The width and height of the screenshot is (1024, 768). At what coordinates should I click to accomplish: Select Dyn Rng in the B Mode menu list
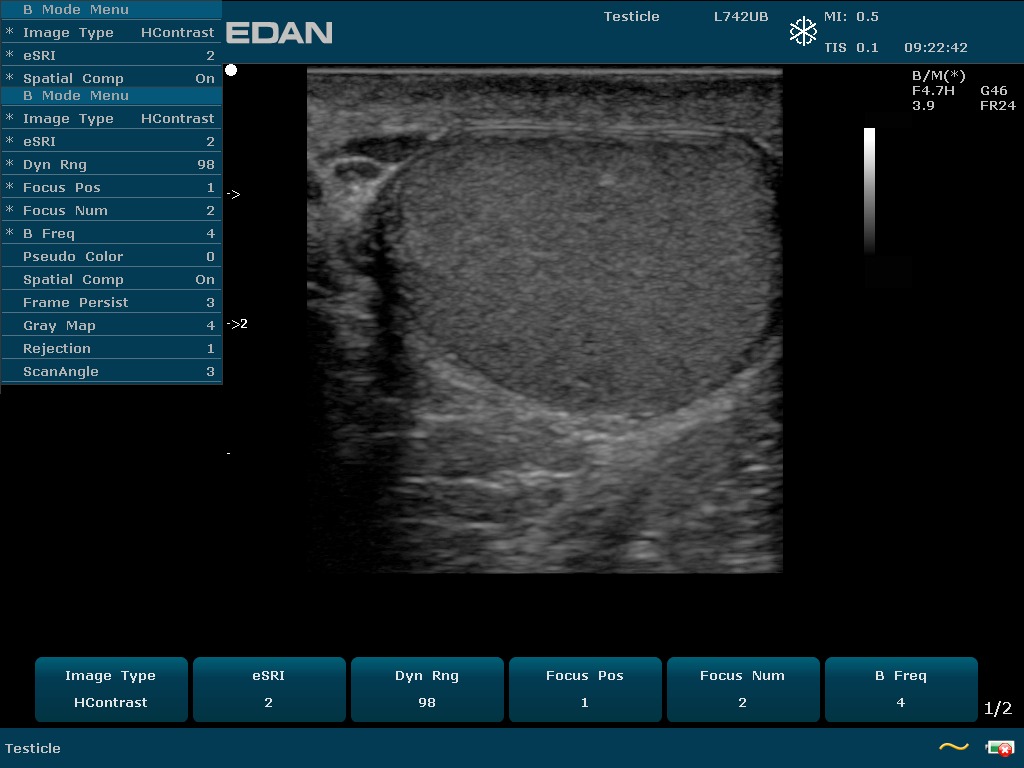112,165
